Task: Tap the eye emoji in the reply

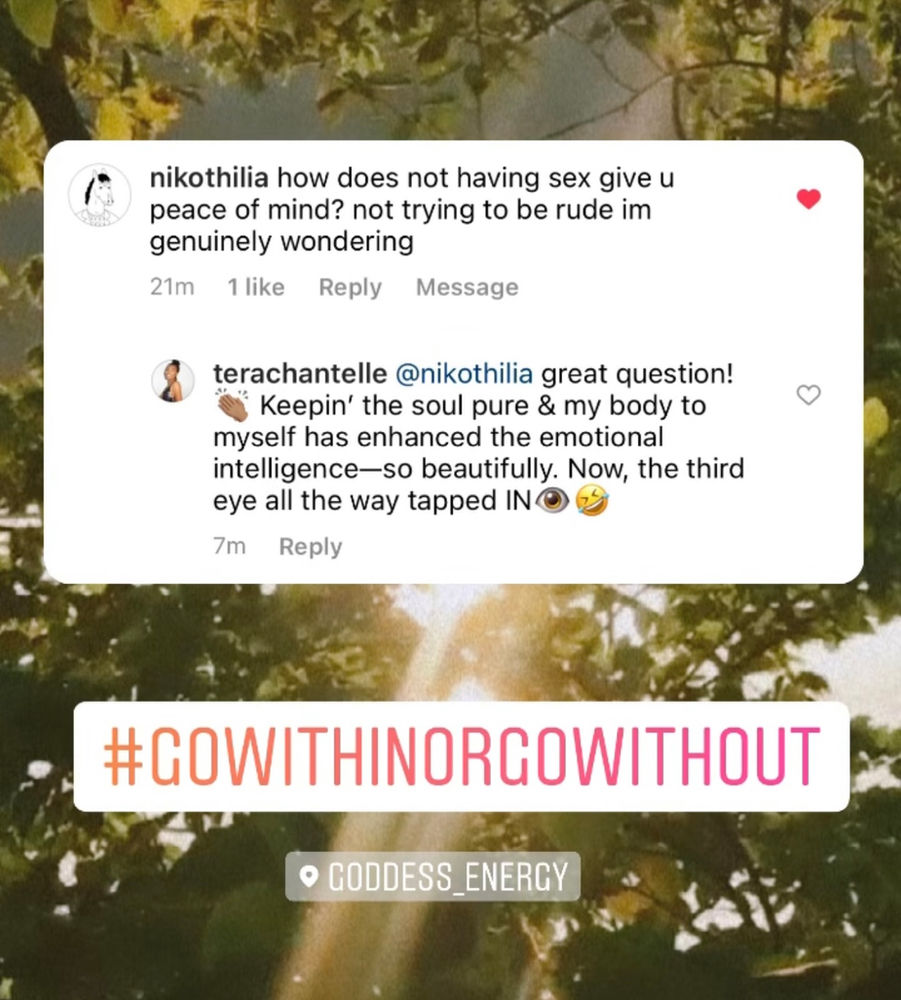Action: (552, 501)
